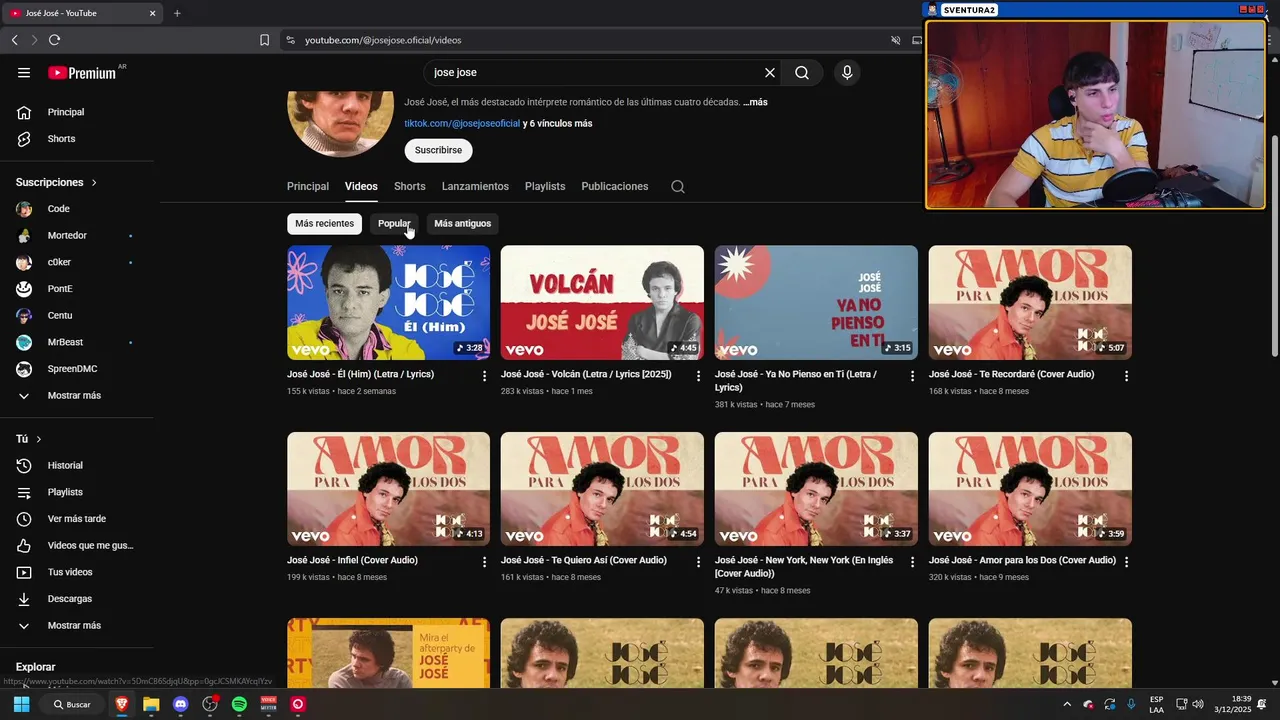The width and height of the screenshot is (1280, 720).
Task: Bookmark this page icon in address bar
Action: point(264,40)
